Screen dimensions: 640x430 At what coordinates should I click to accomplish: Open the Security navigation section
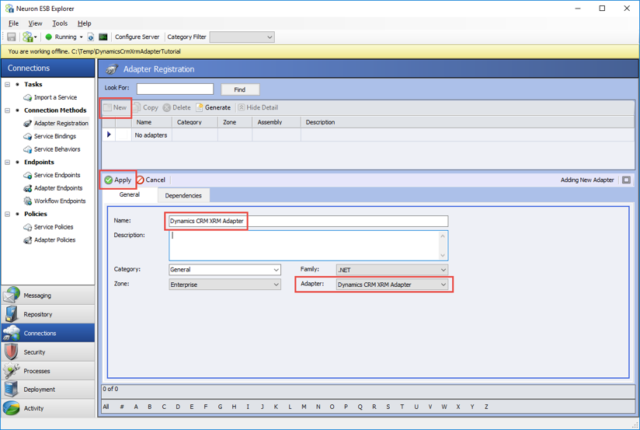48,352
